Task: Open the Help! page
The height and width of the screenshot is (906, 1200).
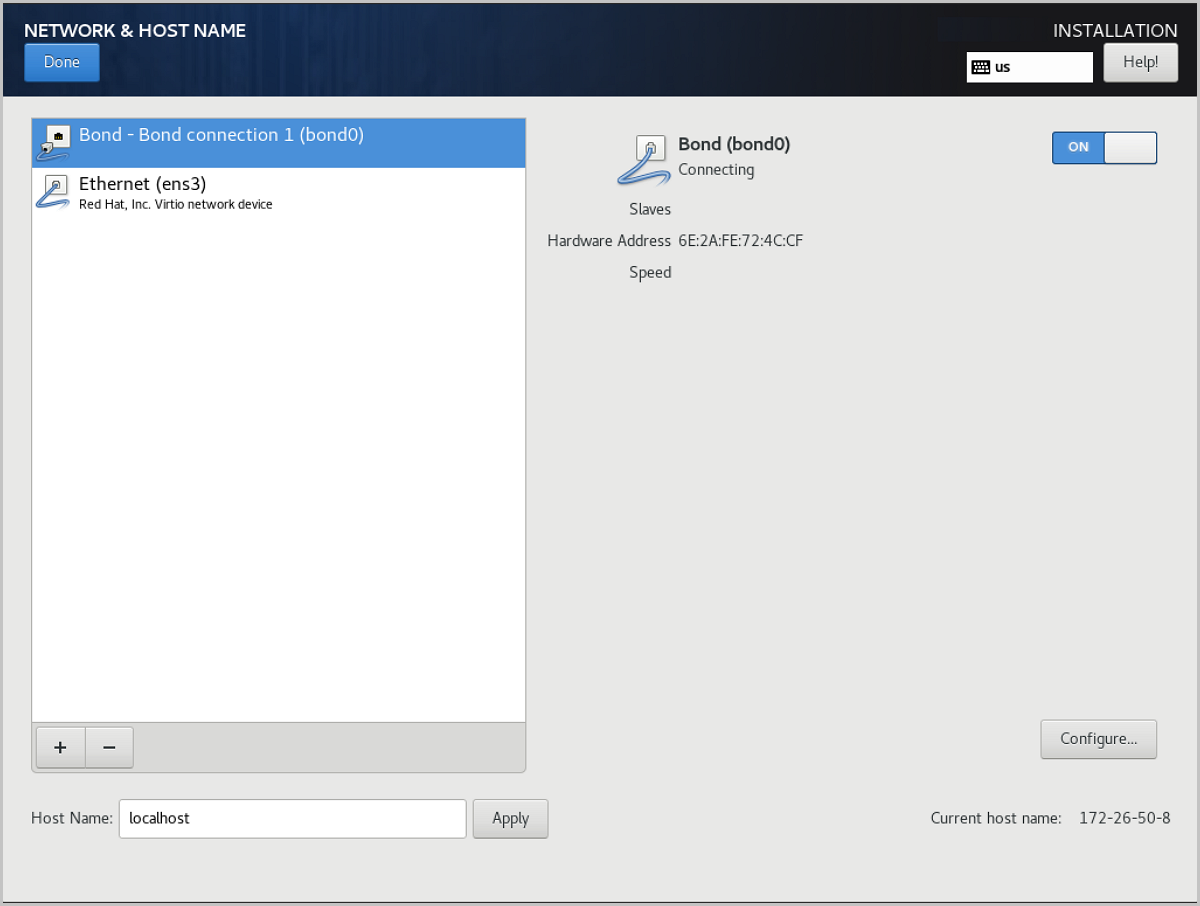Action: (1140, 63)
